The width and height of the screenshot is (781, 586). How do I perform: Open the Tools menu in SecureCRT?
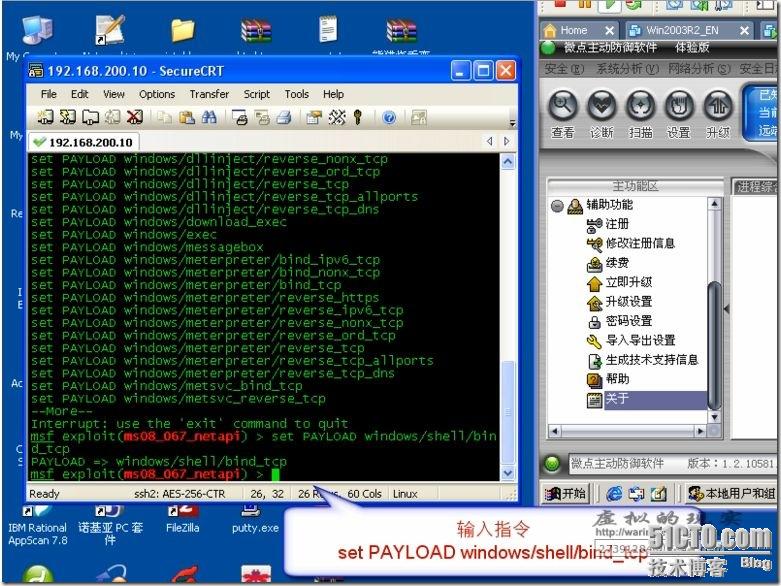tap(296, 94)
